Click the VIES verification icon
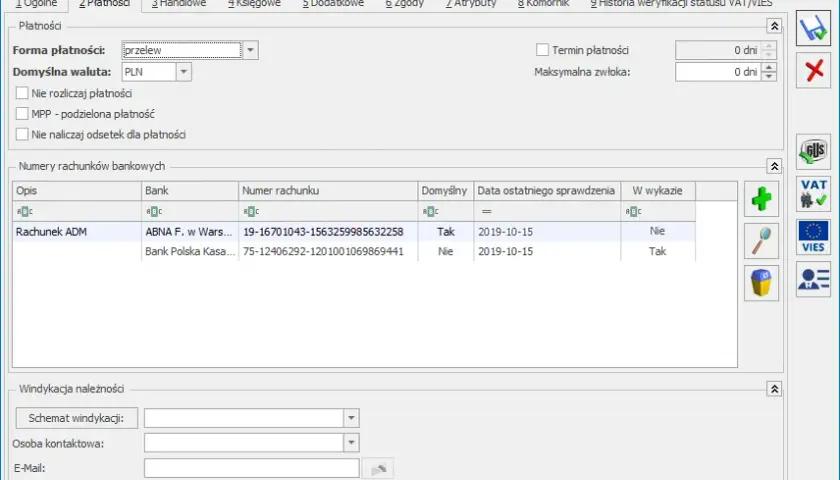The image size is (840, 480). 813,237
